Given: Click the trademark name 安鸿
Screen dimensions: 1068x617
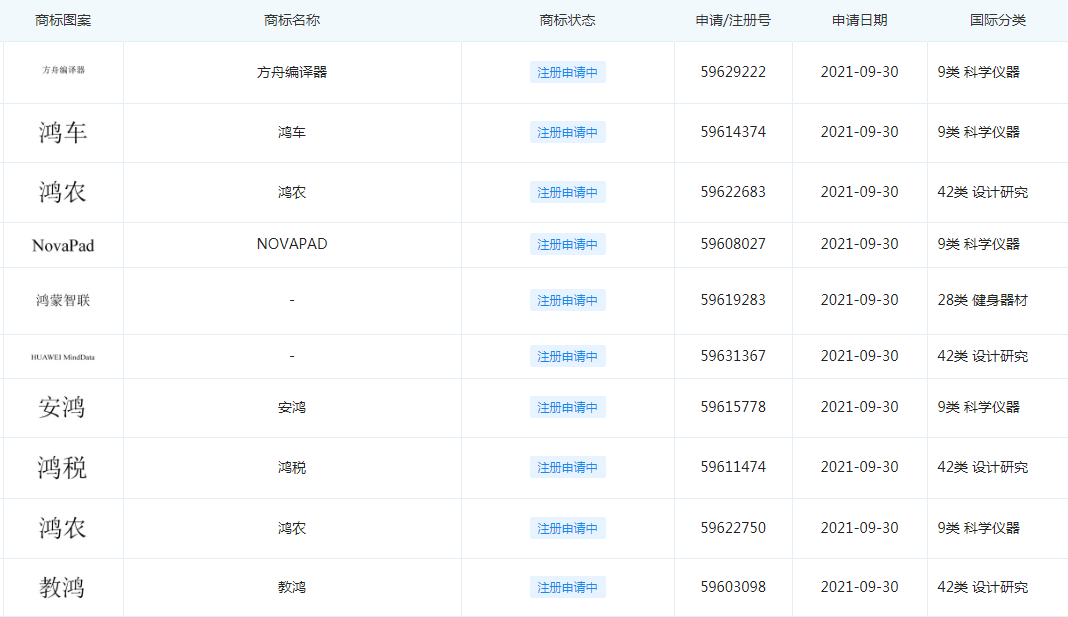Looking at the screenshot, I should [x=292, y=407].
